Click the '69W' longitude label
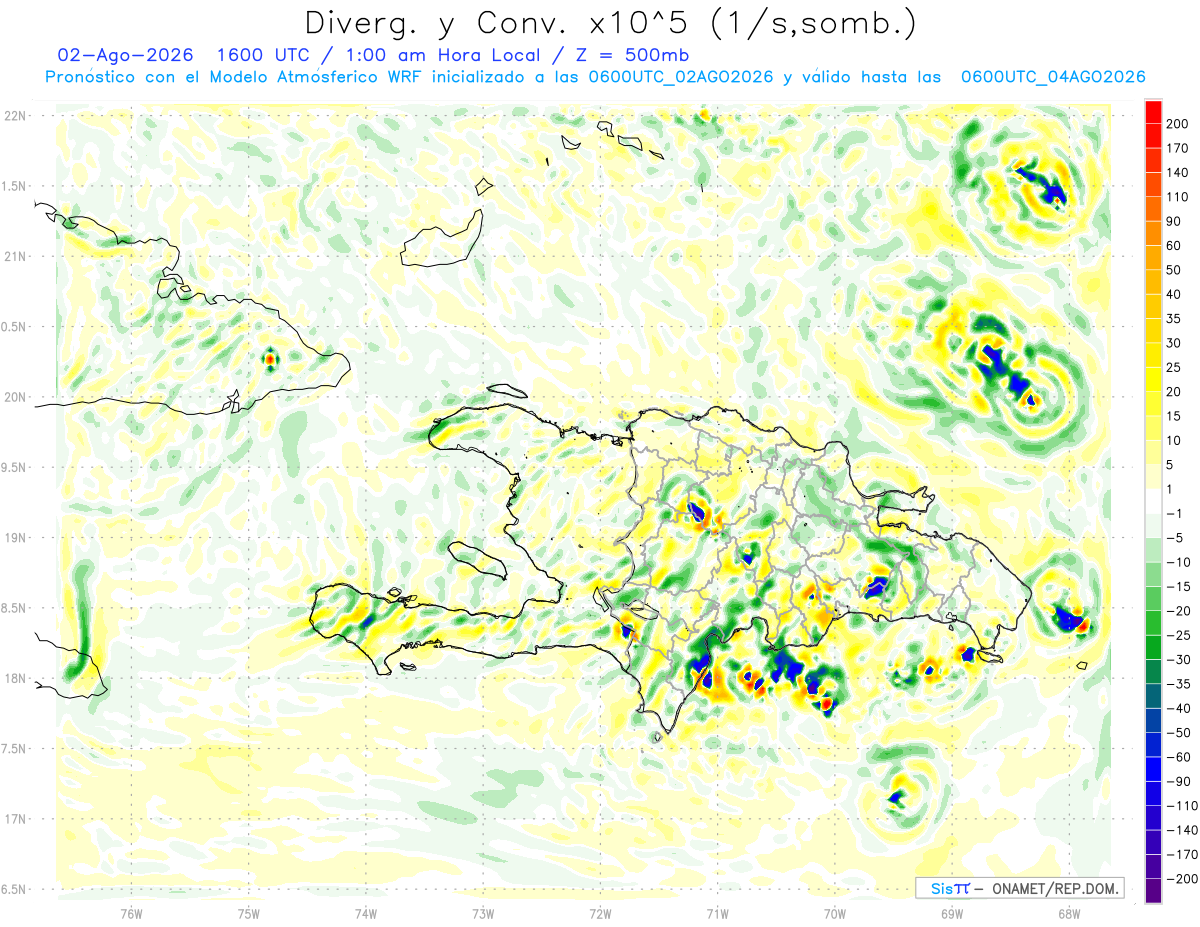The width and height of the screenshot is (1200, 927). (952, 913)
